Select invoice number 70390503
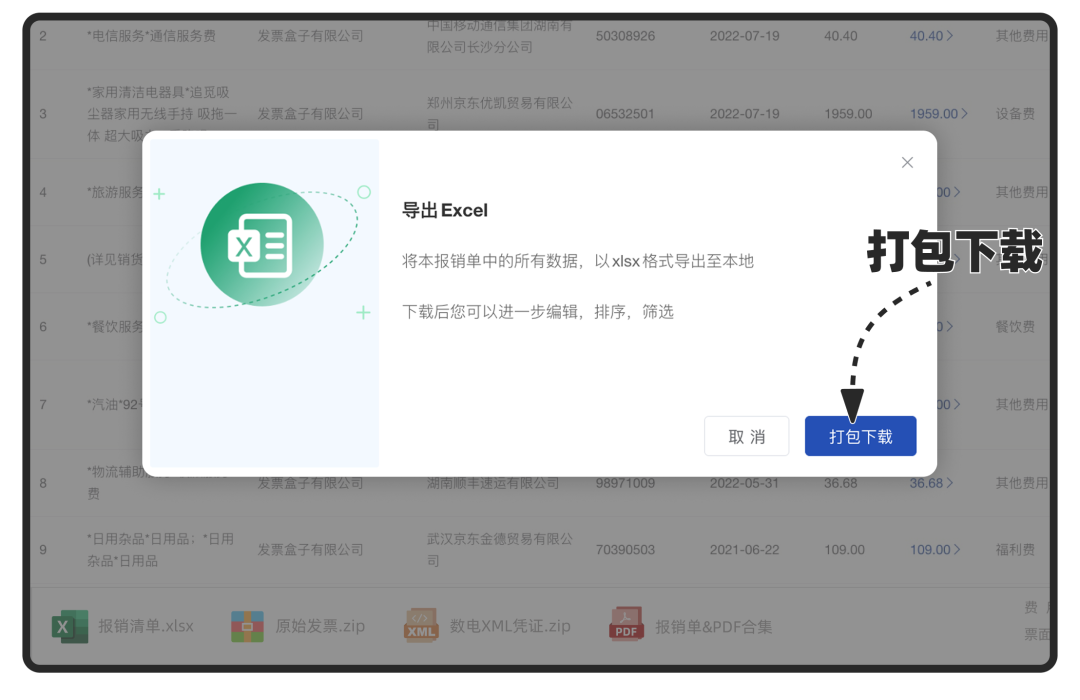Viewport: 1080px width, 700px height. (x=625, y=550)
